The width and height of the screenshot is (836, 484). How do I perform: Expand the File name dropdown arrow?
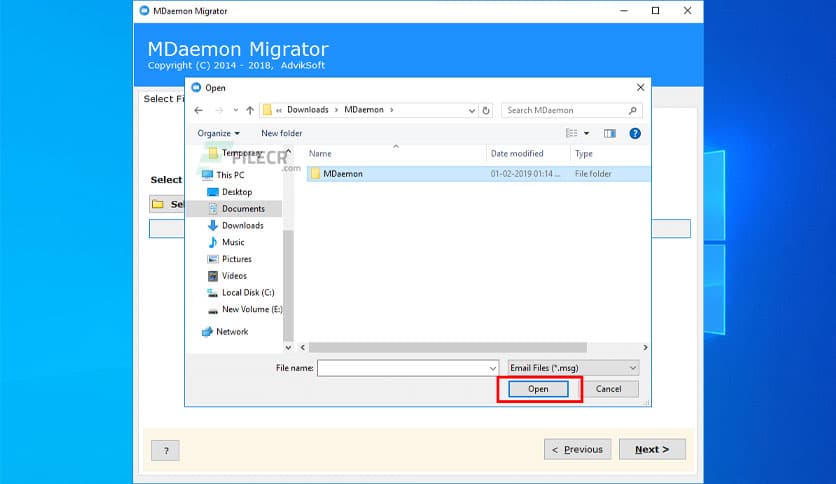pos(493,368)
